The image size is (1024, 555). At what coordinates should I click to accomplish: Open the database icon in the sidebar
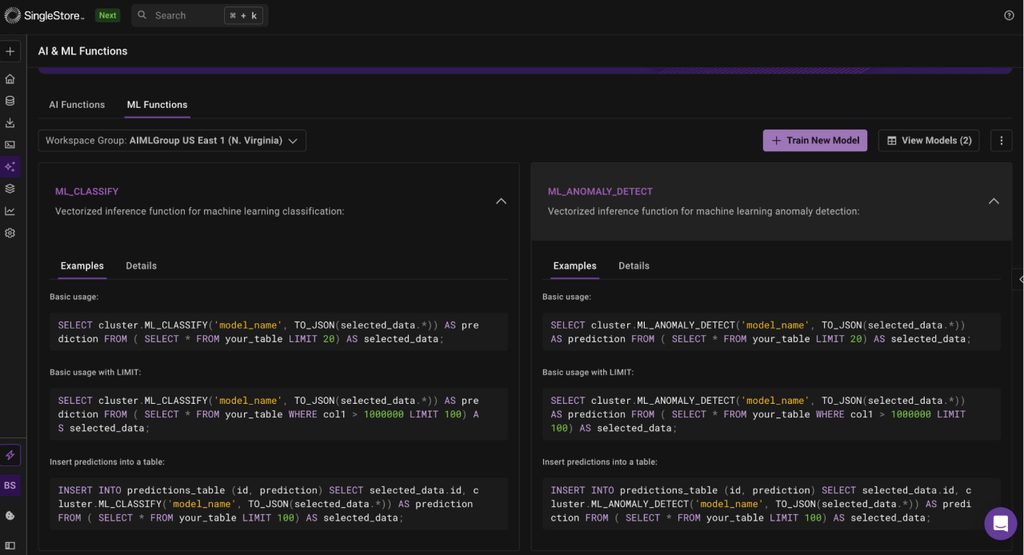click(x=10, y=101)
